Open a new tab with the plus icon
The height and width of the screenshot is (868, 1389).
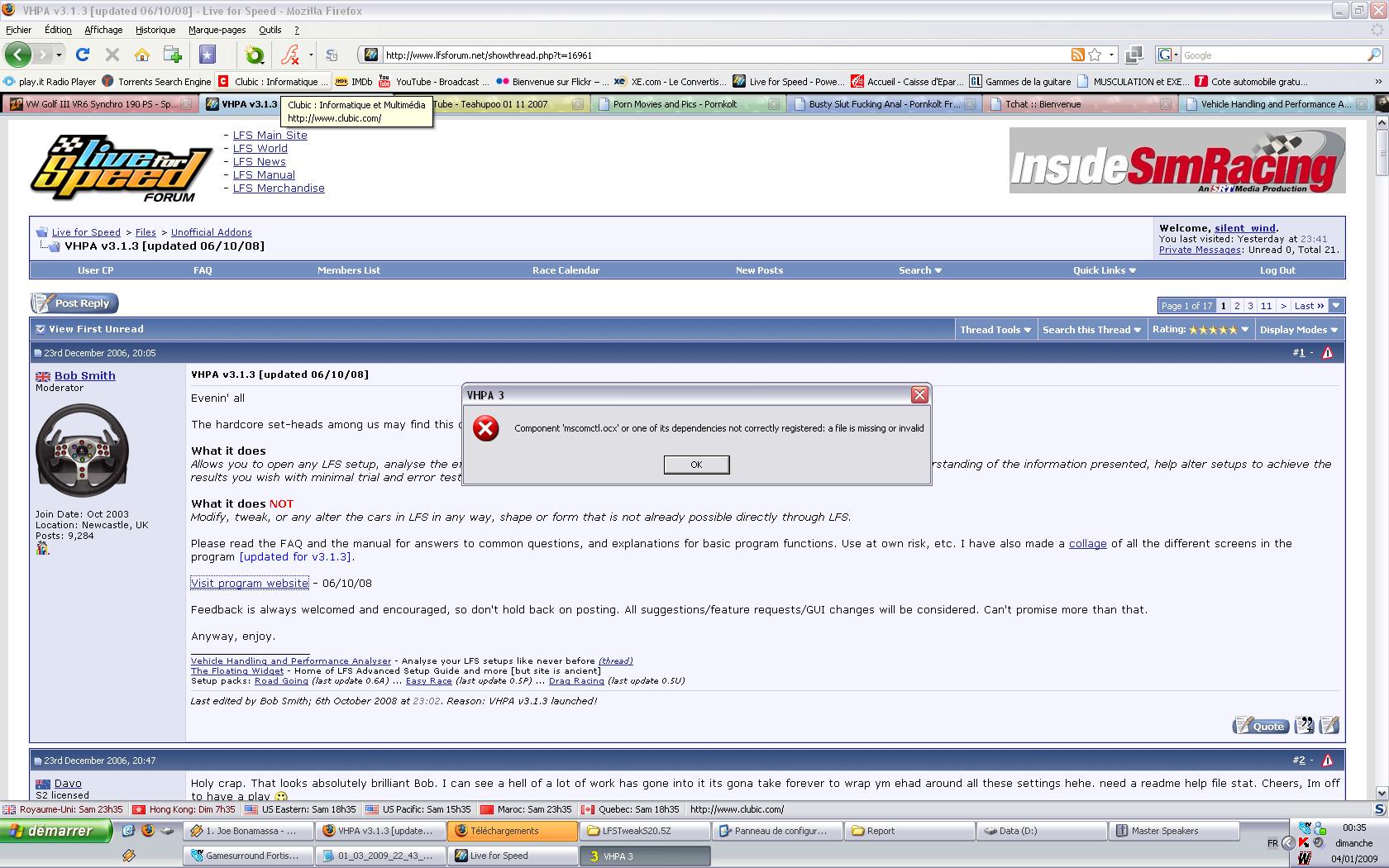[x=173, y=55]
